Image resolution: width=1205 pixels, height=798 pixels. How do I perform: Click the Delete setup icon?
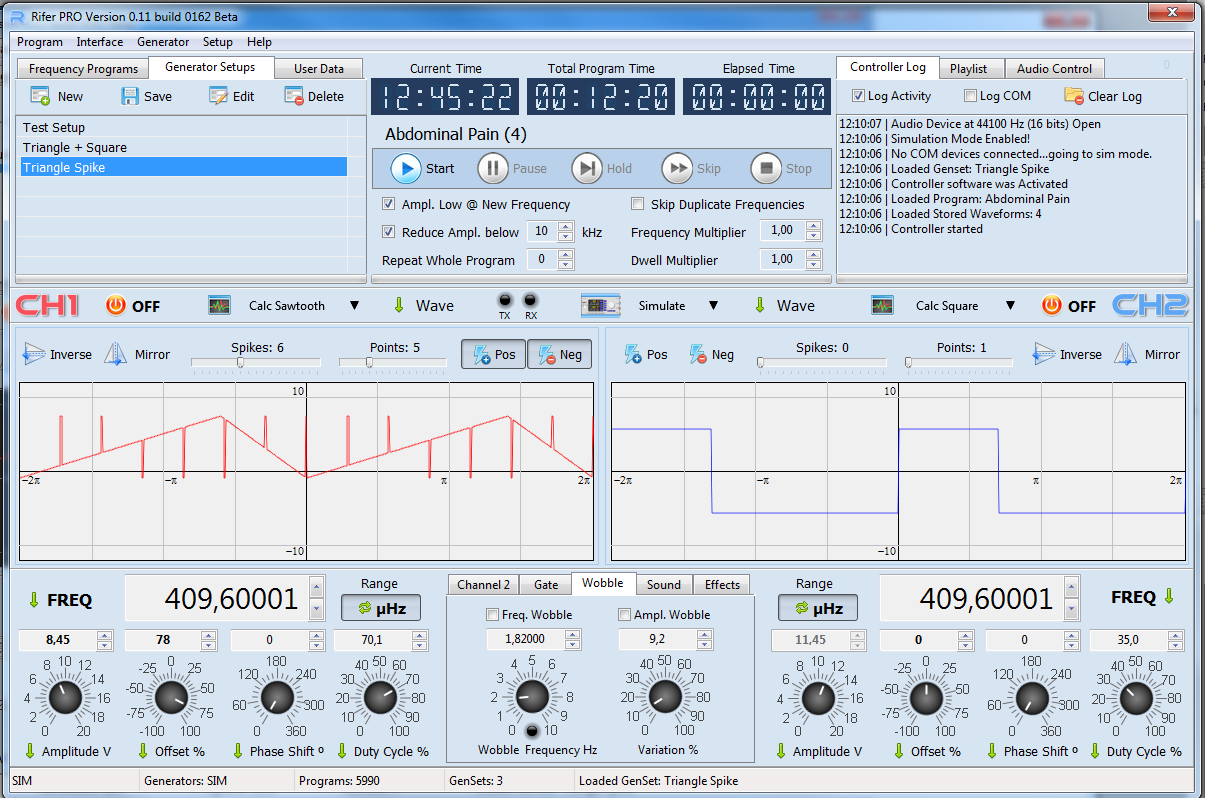coord(294,96)
